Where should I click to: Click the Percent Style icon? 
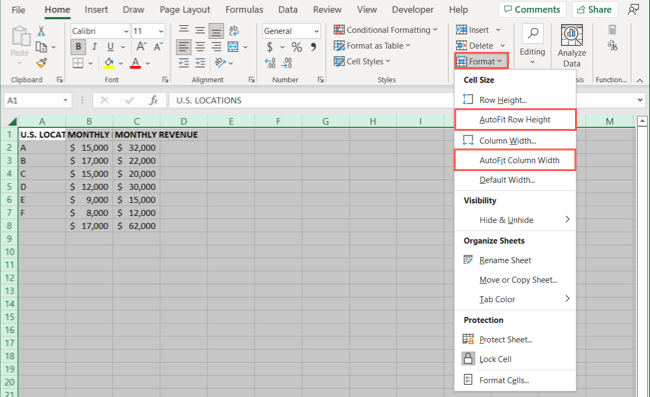coord(296,47)
